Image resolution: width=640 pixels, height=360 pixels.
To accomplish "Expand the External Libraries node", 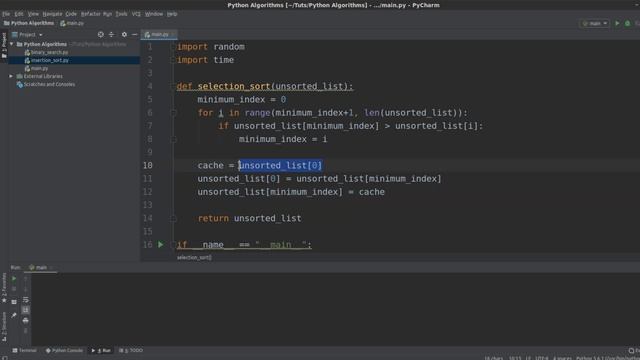I will click(x=11, y=76).
